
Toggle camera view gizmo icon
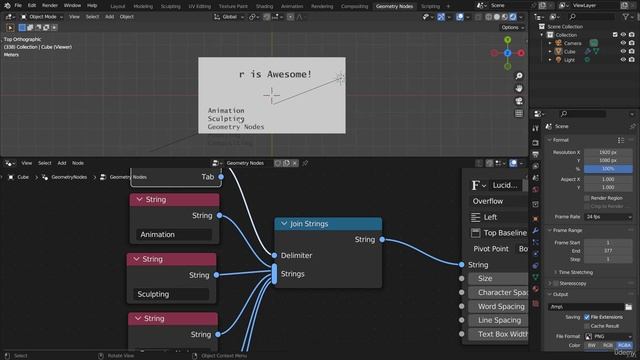tap(519, 101)
